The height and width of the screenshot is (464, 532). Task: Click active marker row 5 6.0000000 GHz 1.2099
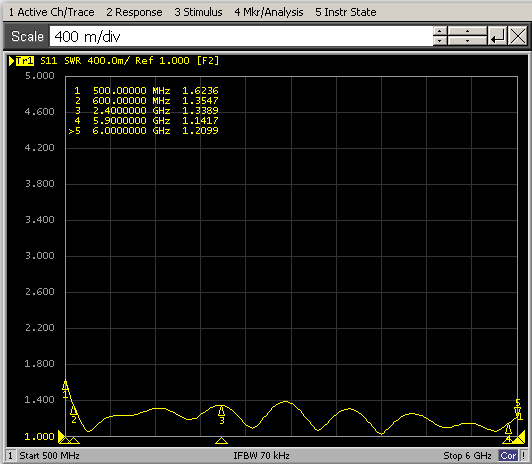(144, 131)
